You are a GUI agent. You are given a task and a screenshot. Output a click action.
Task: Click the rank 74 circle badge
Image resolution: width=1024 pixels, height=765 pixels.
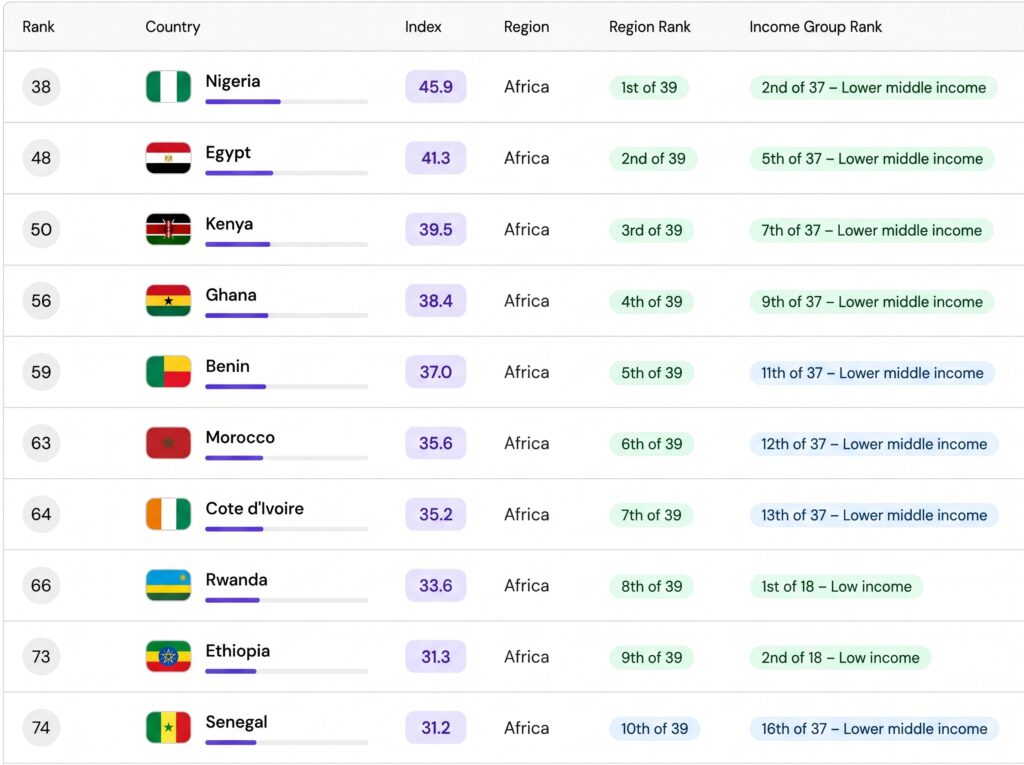pos(41,727)
